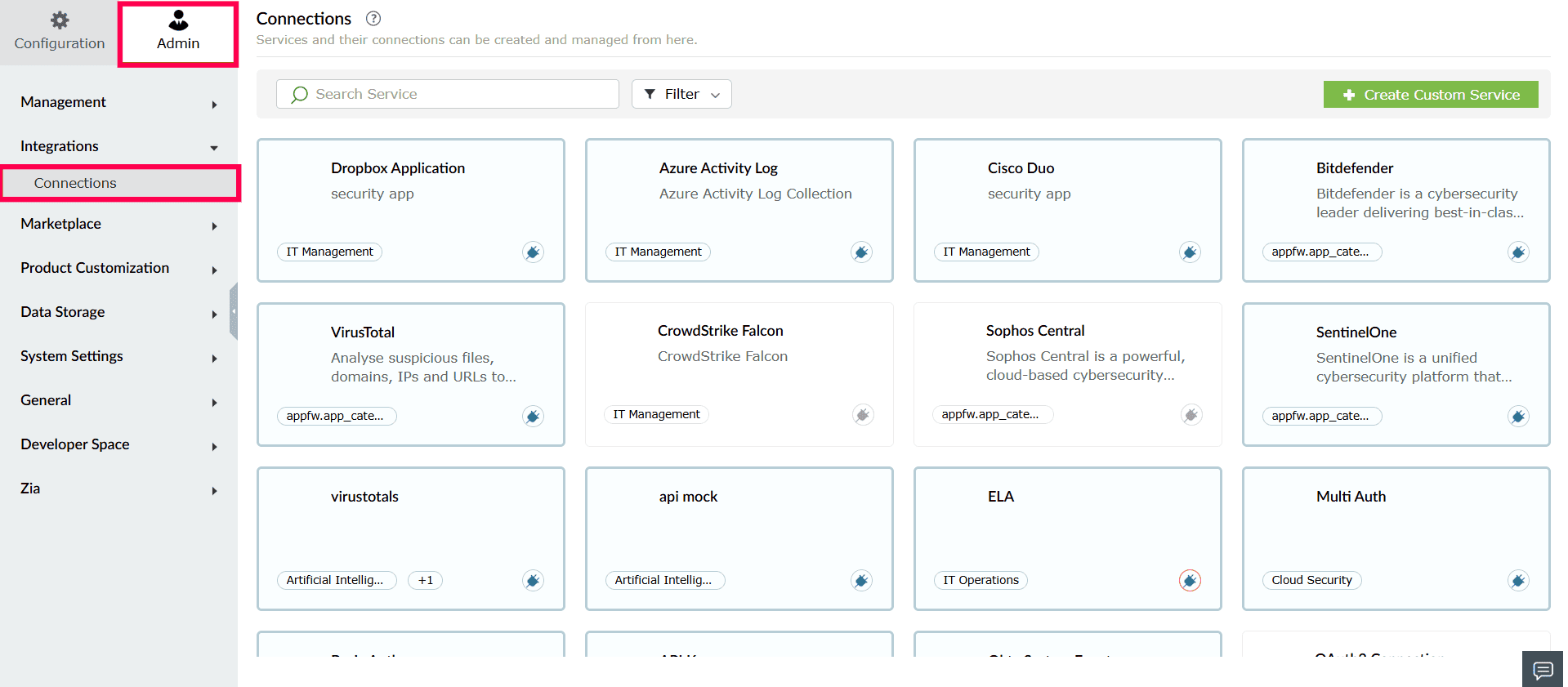Open the Configuration tab

tap(60, 33)
